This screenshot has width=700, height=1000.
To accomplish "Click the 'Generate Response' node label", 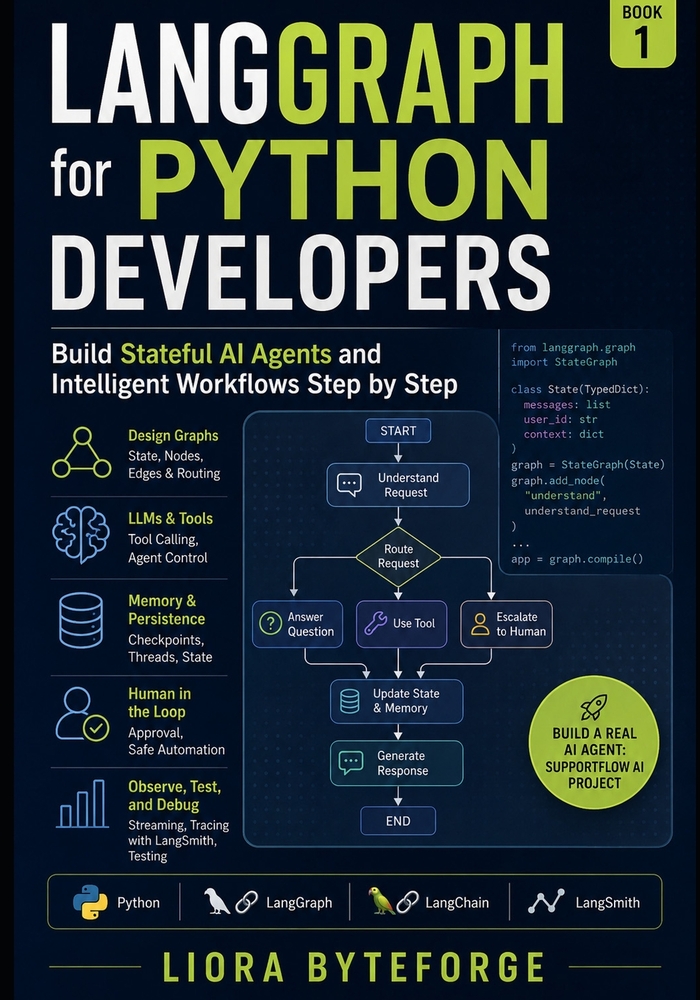I will 402,763.
